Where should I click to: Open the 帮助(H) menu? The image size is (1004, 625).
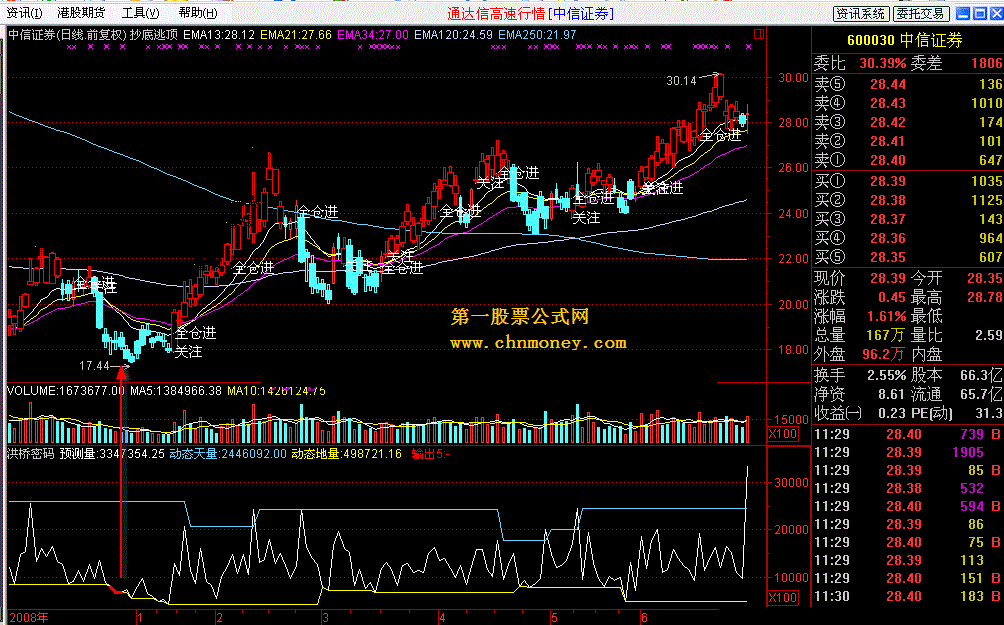[198, 13]
